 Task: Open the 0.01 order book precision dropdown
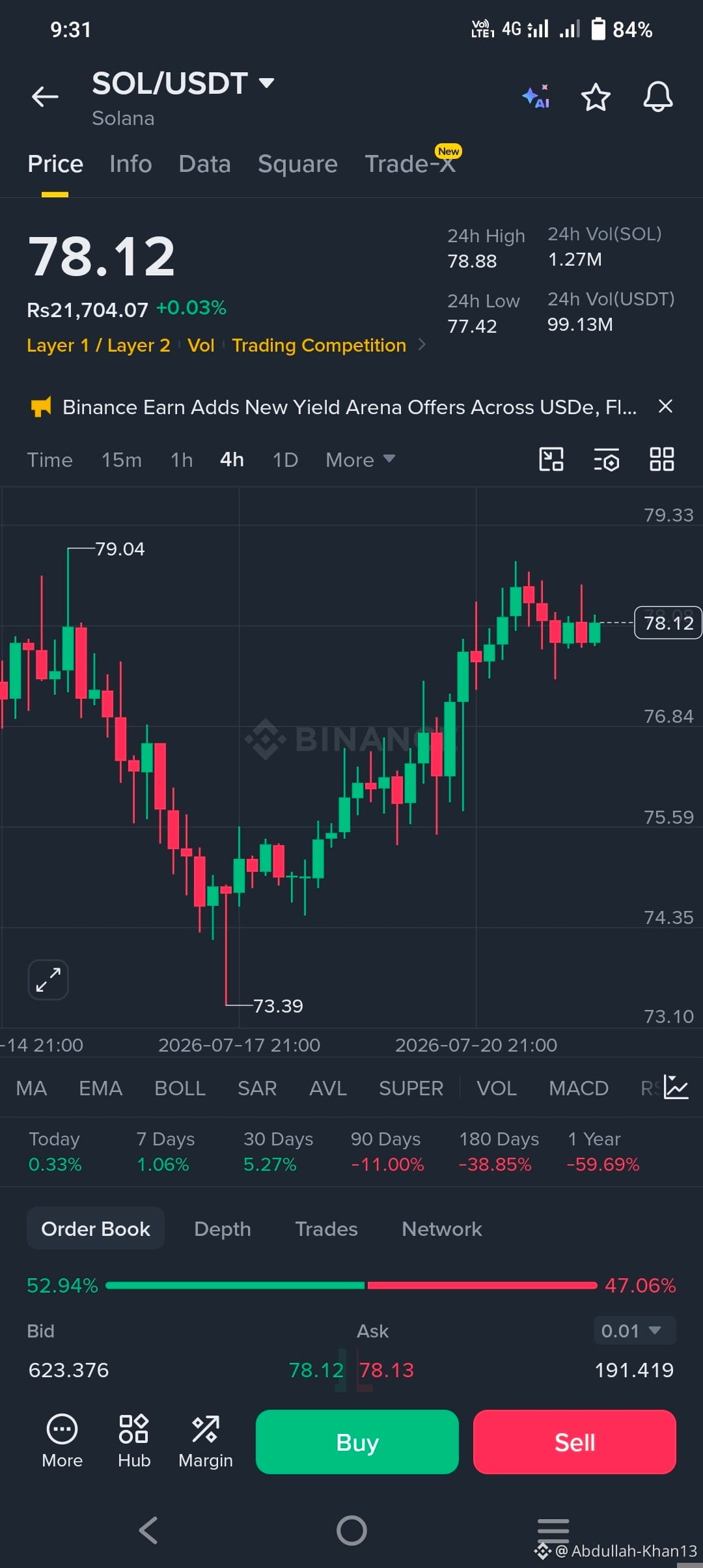click(x=635, y=1330)
